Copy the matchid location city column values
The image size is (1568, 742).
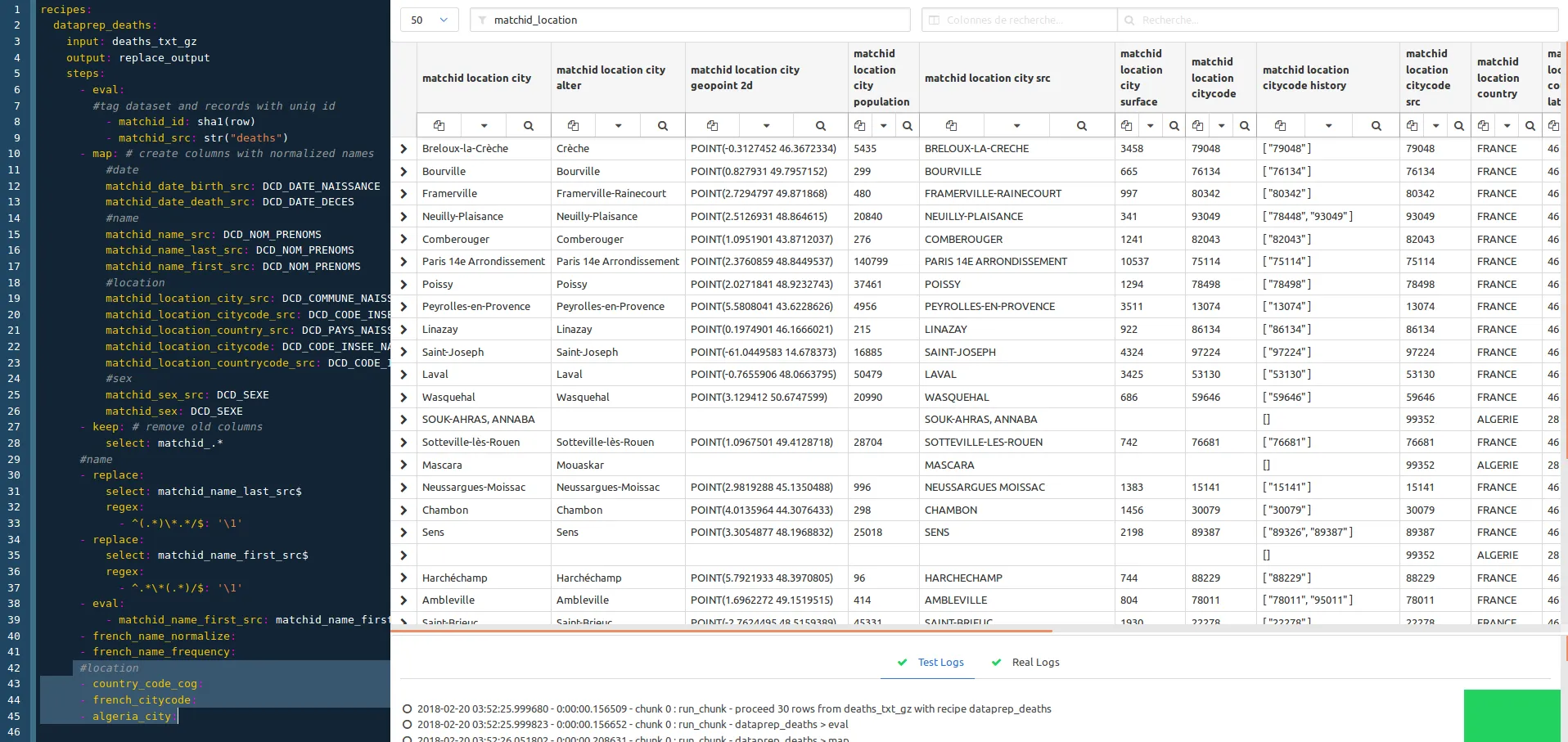[439, 125]
